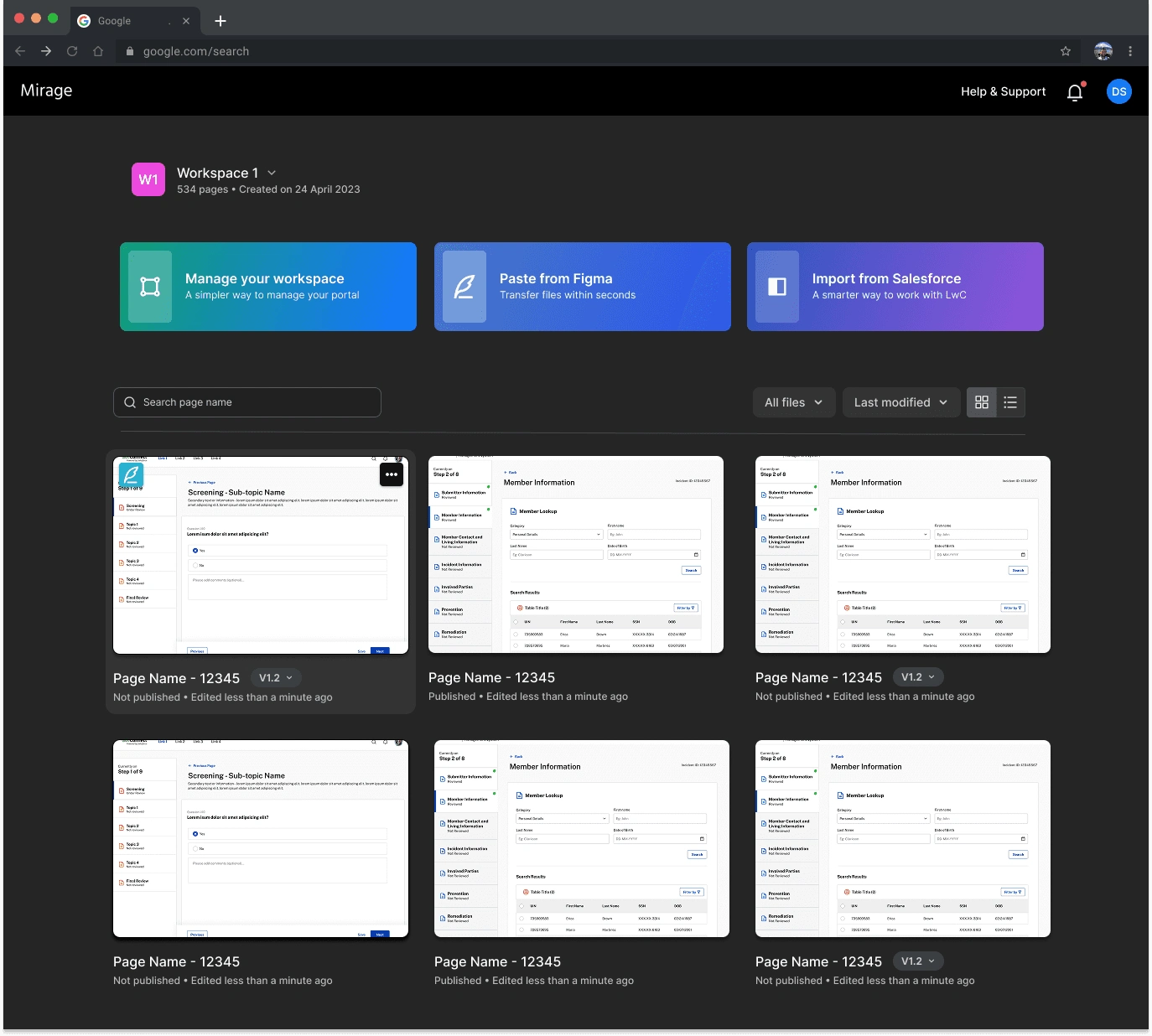
Task: Open the Import from Salesforce card
Action: click(895, 287)
